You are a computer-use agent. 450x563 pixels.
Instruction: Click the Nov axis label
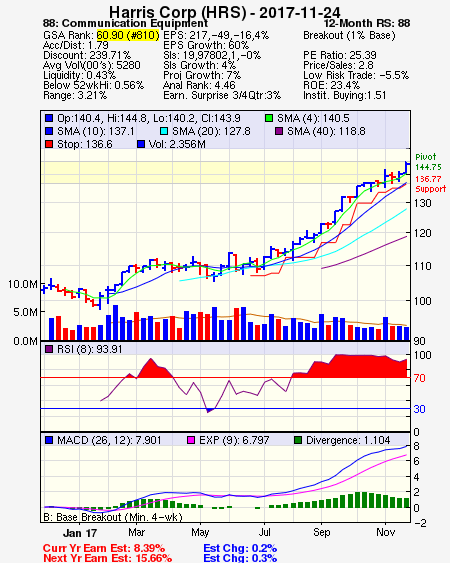pos(386,532)
